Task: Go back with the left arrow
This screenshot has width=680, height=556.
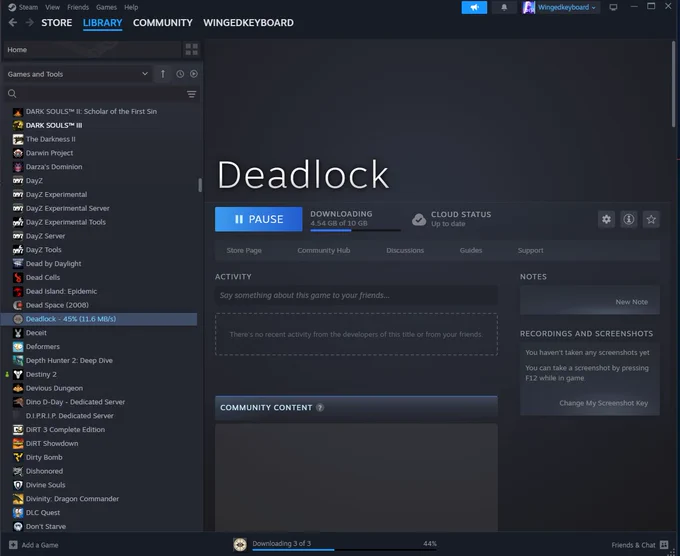Action: tap(13, 23)
